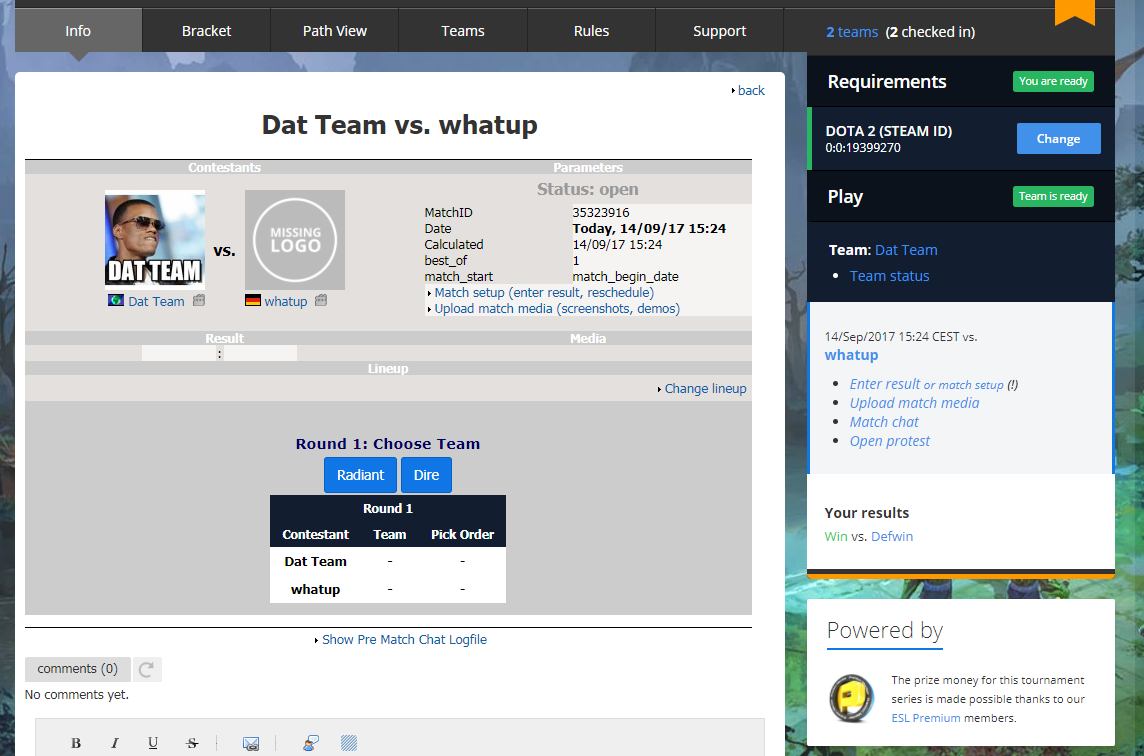Click the German flag before whatup

[x=252, y=300]
